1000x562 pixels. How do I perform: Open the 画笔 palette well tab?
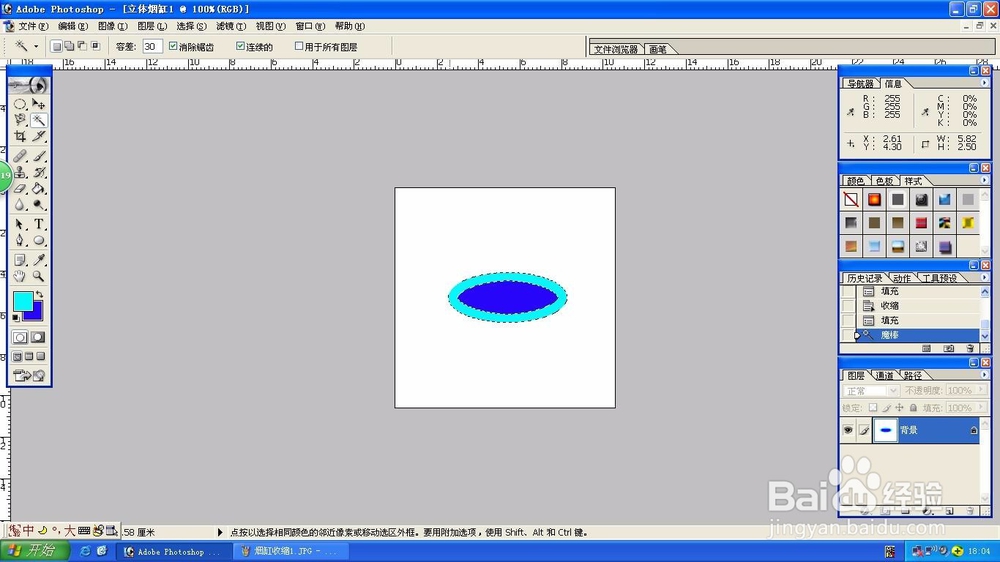[x=658, y=49]
